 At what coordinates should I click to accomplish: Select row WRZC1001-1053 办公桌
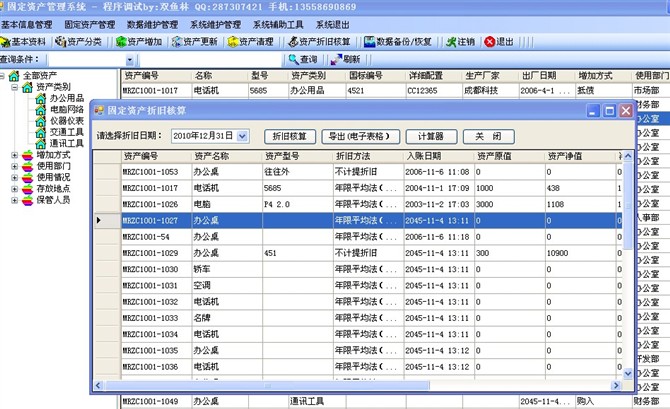point(358,172)
